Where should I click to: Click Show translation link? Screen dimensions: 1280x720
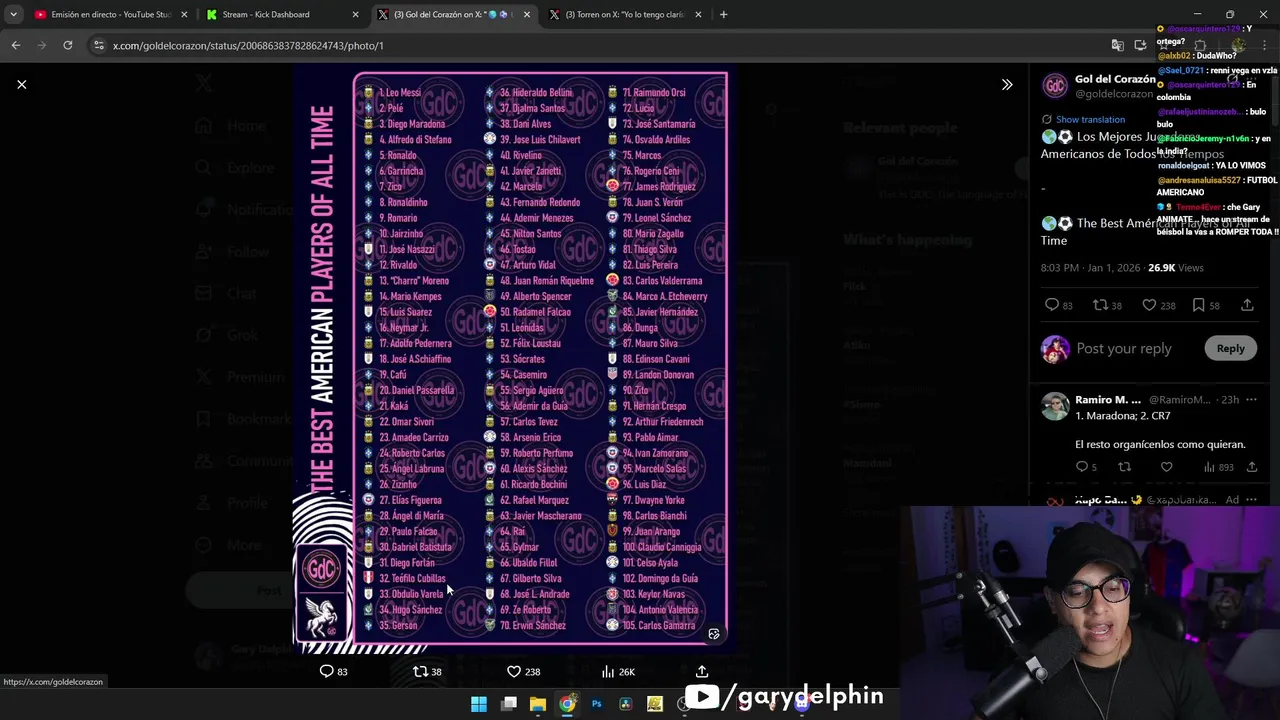1090,119
